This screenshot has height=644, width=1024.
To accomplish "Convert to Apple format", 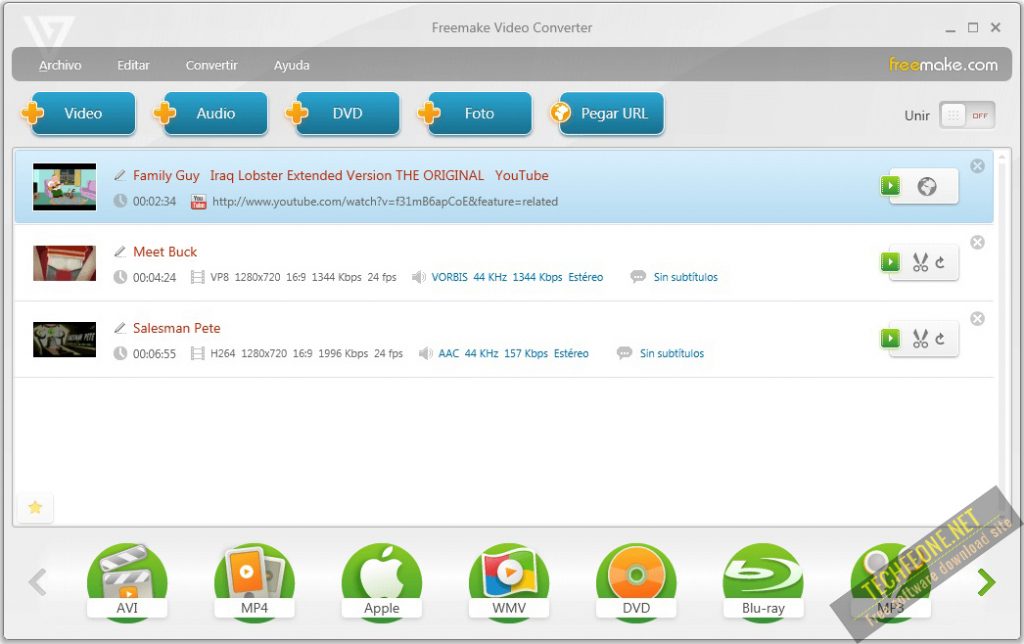I will [381, 582].
